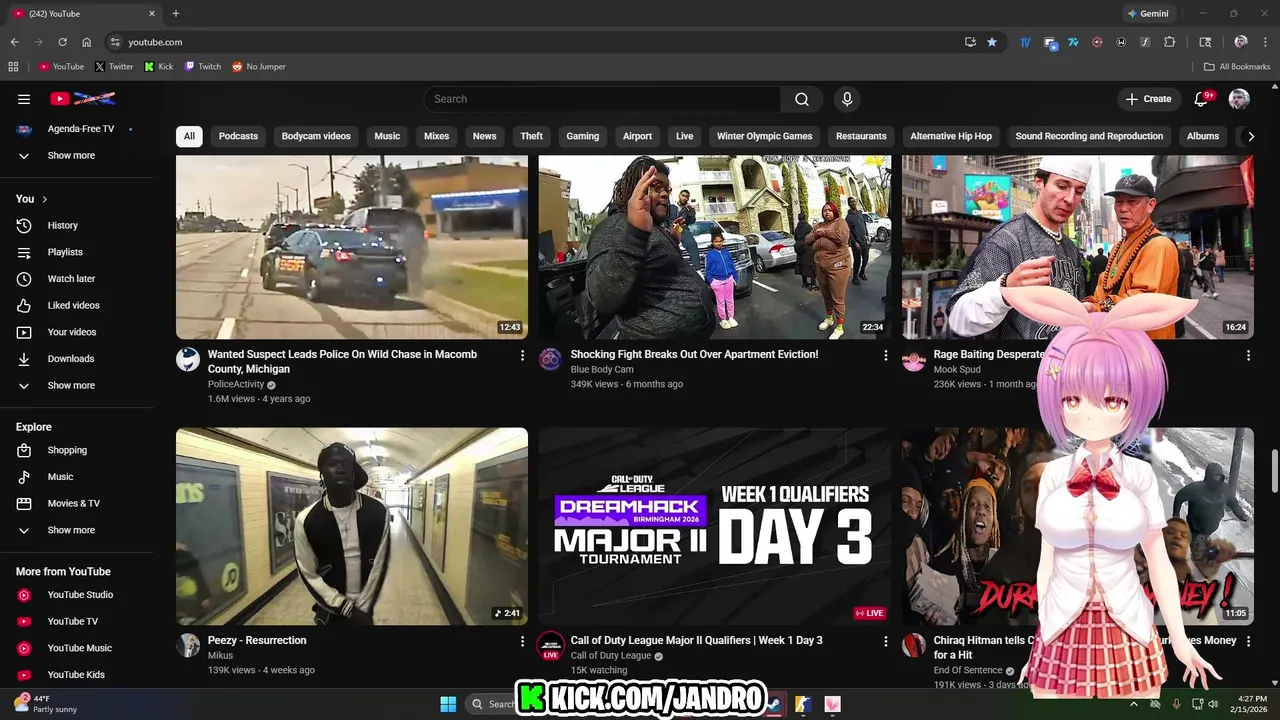
Task: Open the Gemini button in Chrome
Action: (x=1147, y=14)
